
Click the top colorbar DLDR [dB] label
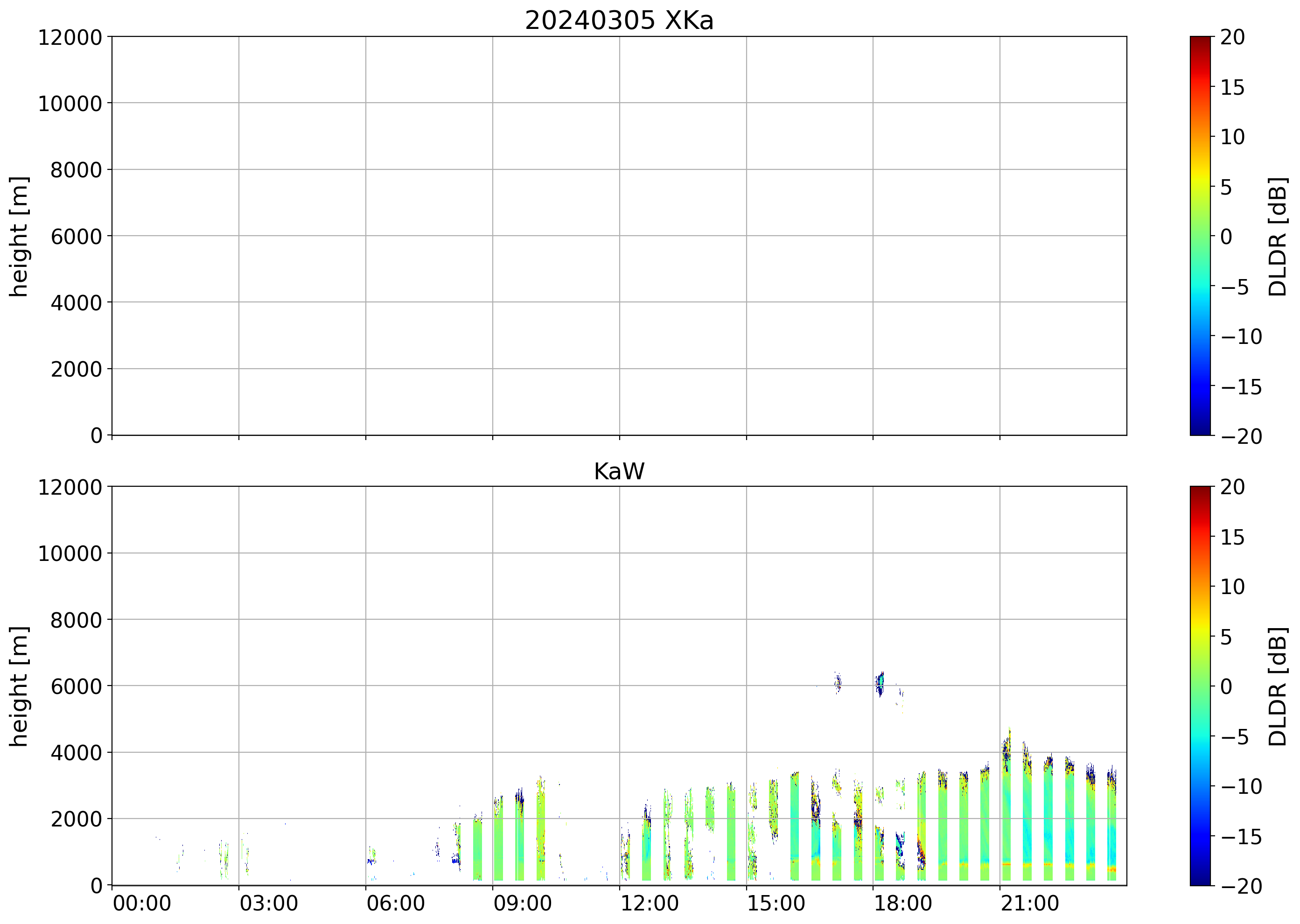click(x=1278, y=236)
